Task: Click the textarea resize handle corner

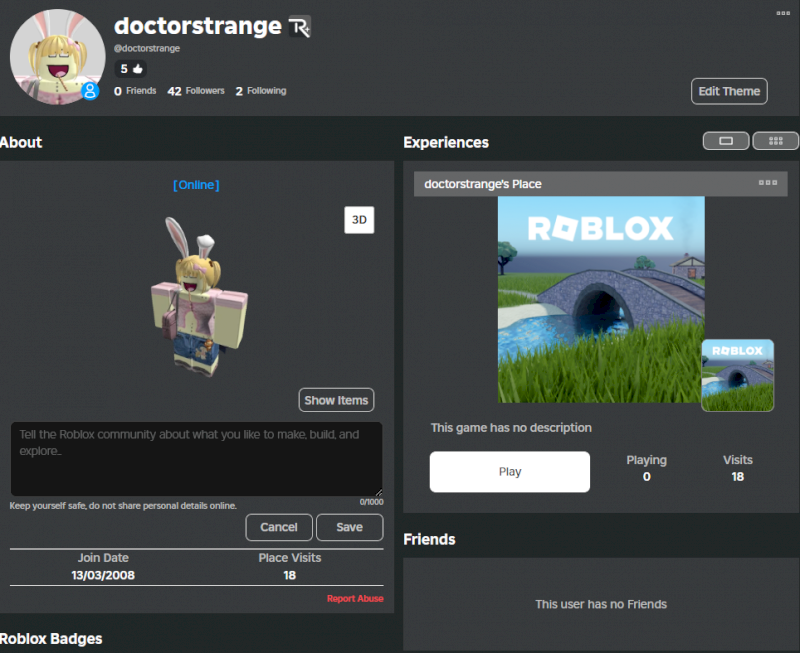Action: (379, 492)
